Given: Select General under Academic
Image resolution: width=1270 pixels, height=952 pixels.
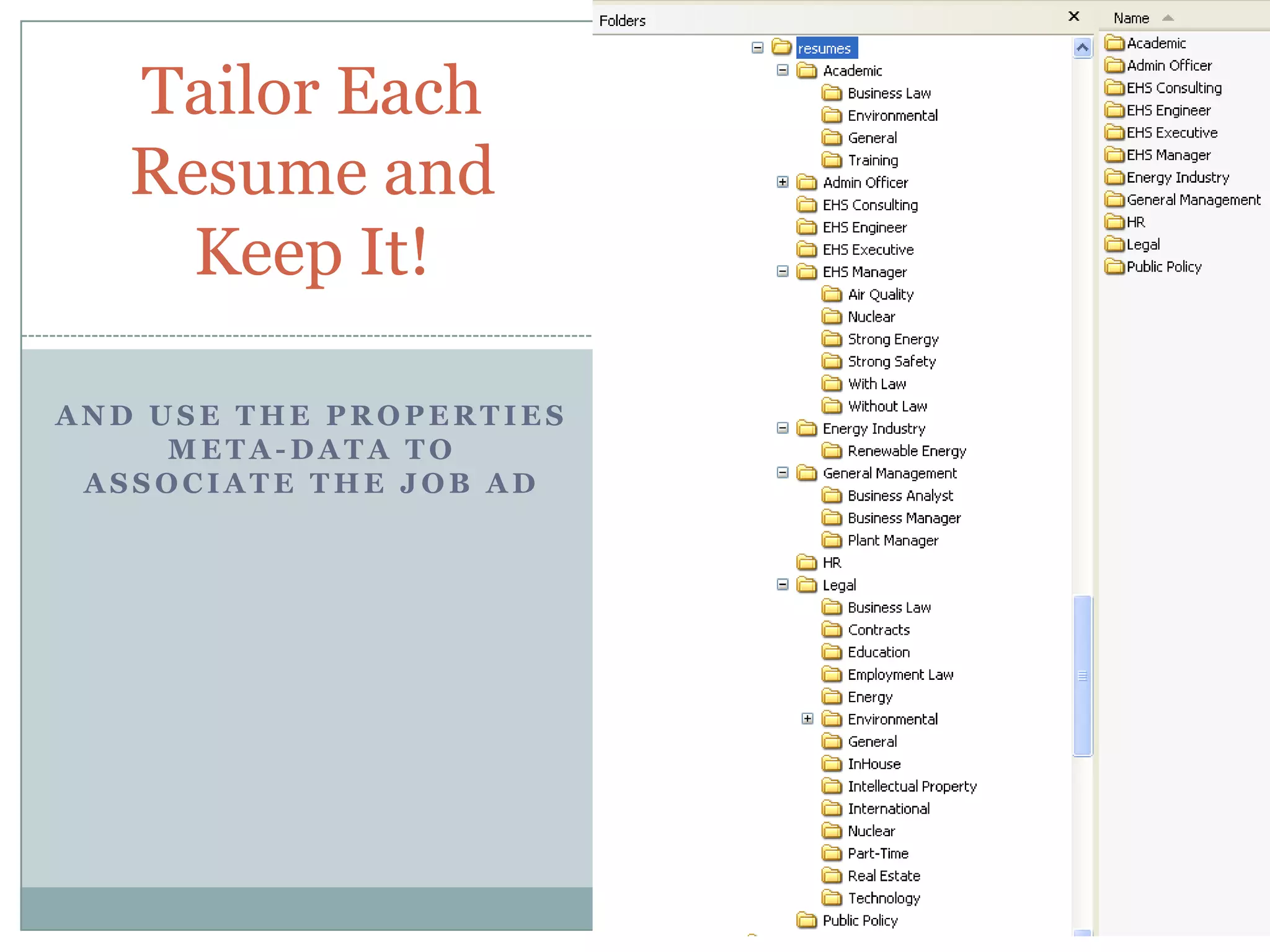Looking at the screenshot, I should (872, 138).
